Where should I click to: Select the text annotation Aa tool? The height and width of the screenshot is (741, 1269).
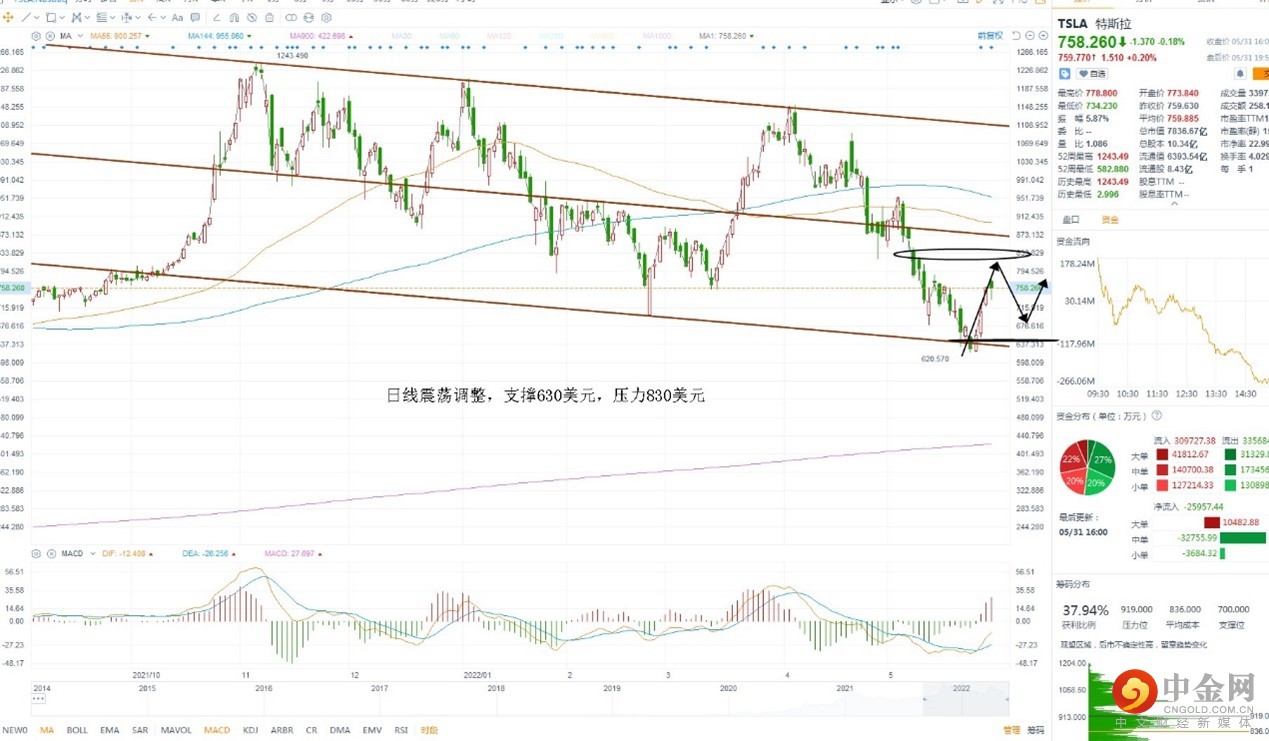tap(177, 17)
